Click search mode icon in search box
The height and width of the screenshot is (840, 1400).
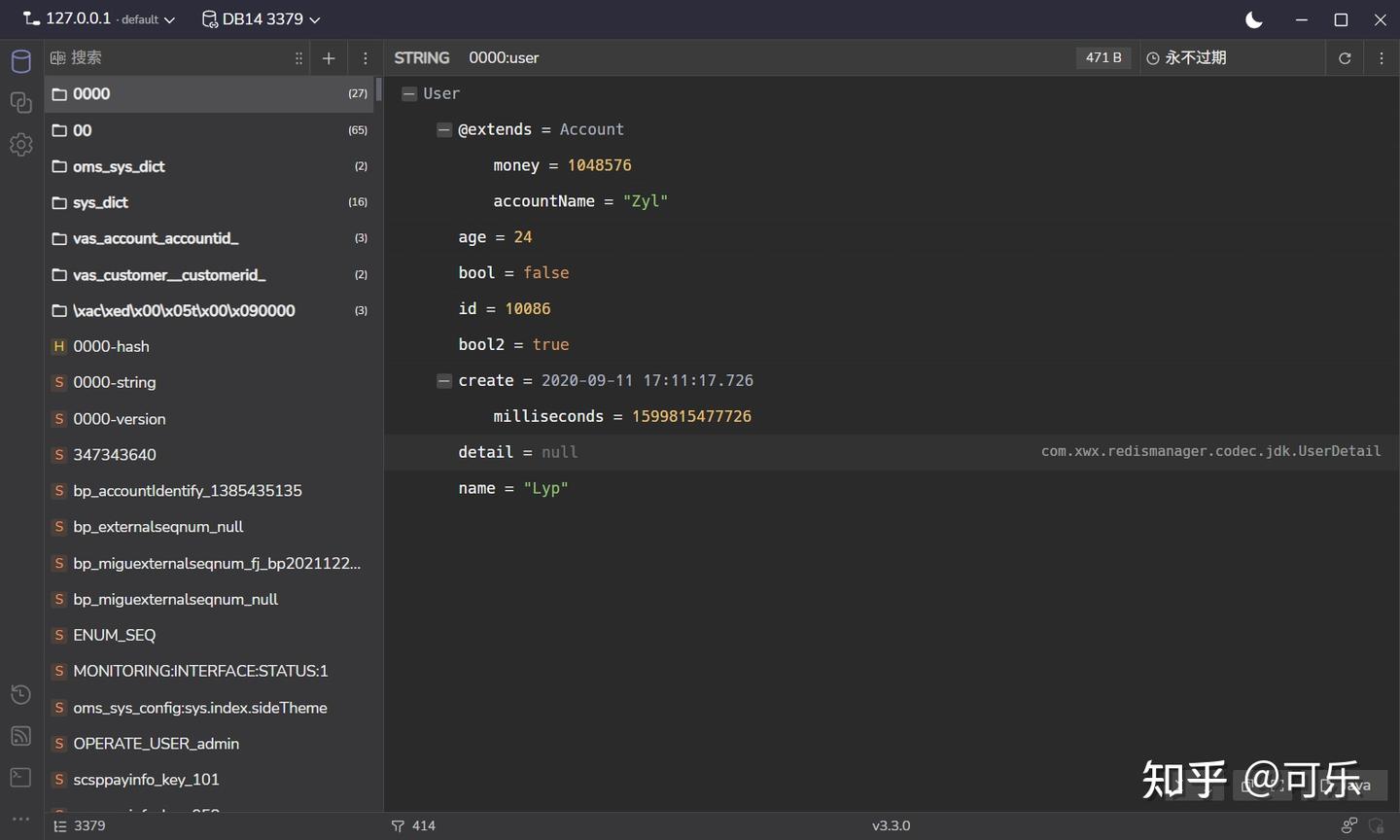click(x=57, y=58)
